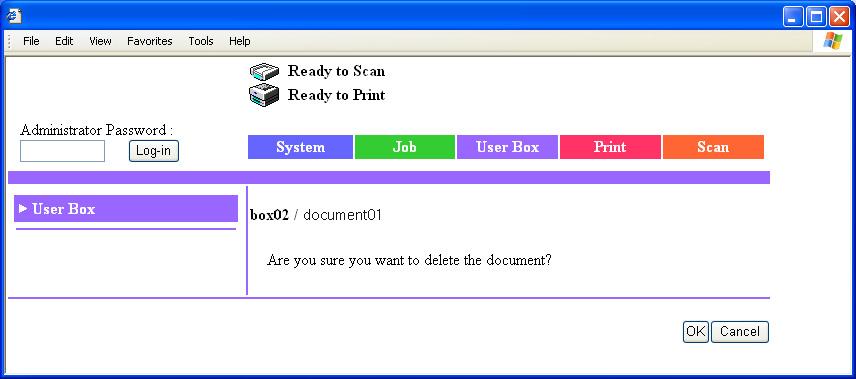Select User Box in the sidebar

pos(126,209)
